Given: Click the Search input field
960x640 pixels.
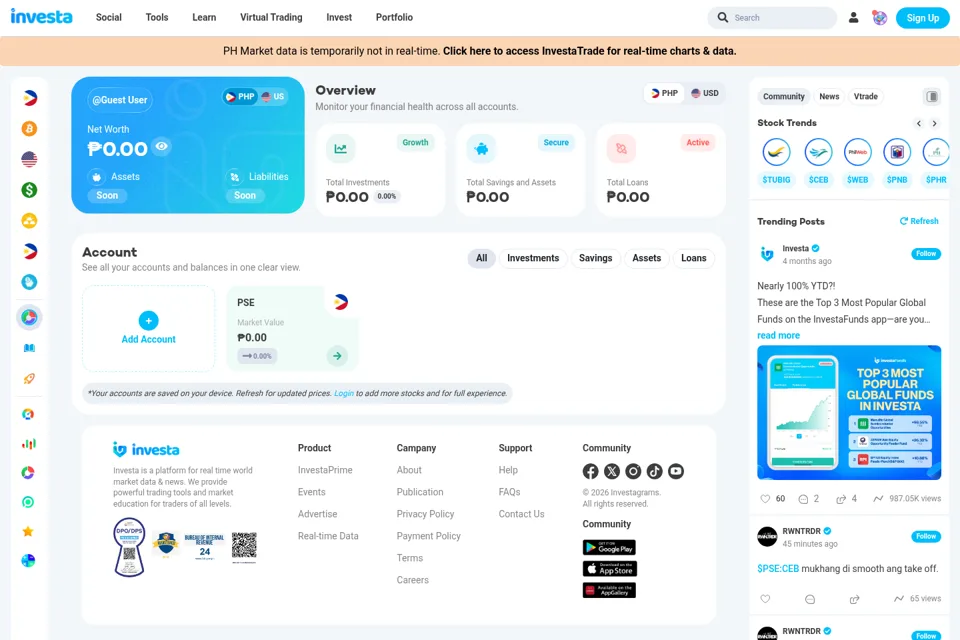Looking at the screenshot, I should tap(772, 18).
